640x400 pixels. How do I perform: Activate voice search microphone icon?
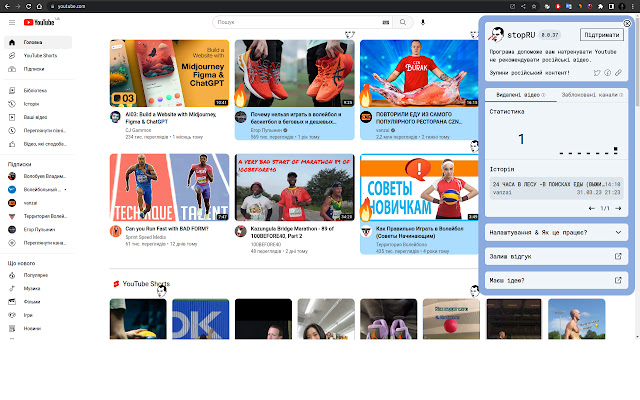click(423, 22)
